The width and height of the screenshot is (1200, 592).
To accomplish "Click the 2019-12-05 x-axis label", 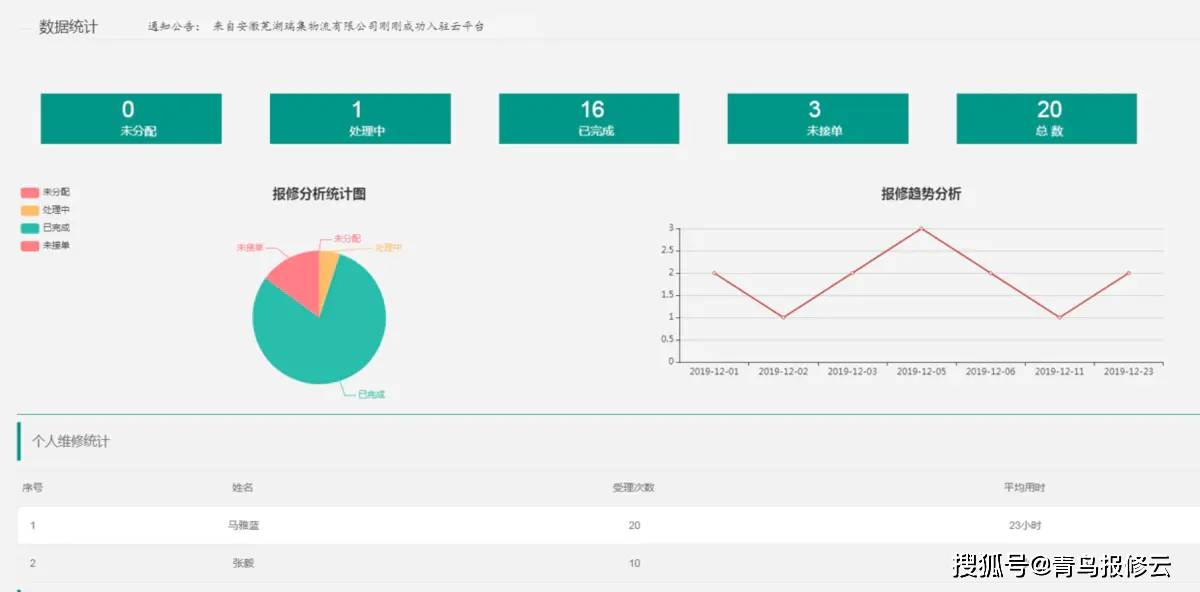I will (x=921, y=371).
